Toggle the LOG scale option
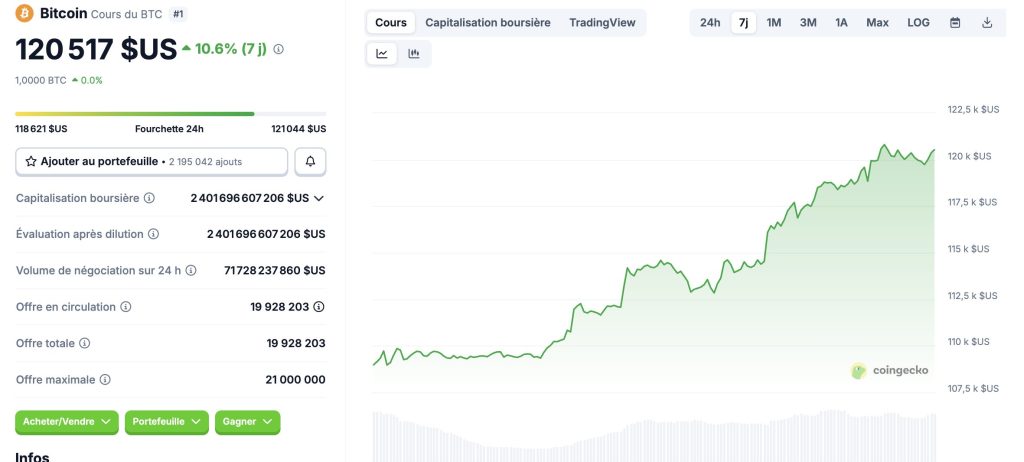Image resolution: width=1024 pixels, height=462 pixels. pos(918,22)
